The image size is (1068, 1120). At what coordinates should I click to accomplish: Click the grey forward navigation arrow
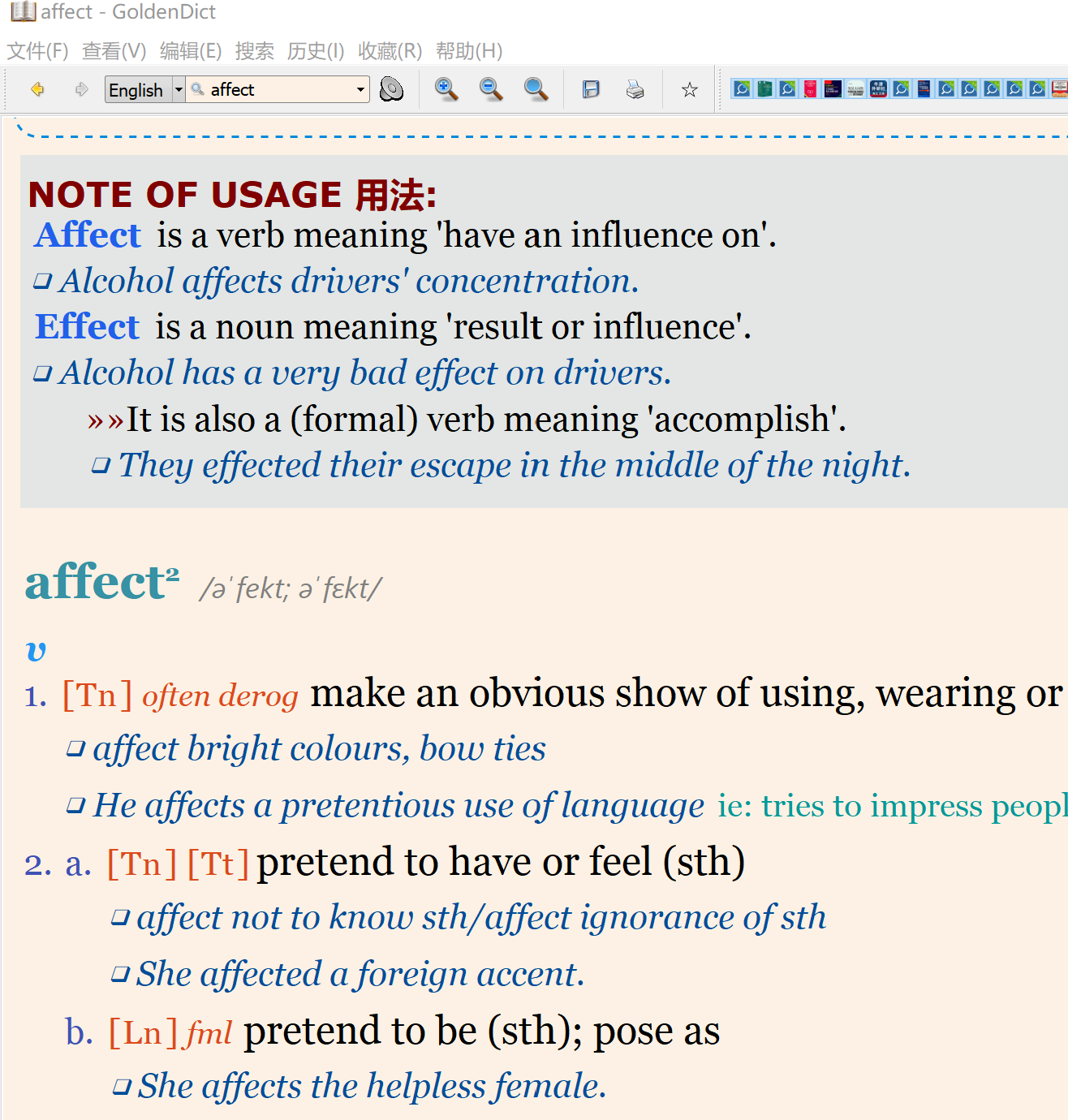tap(81, 89)
